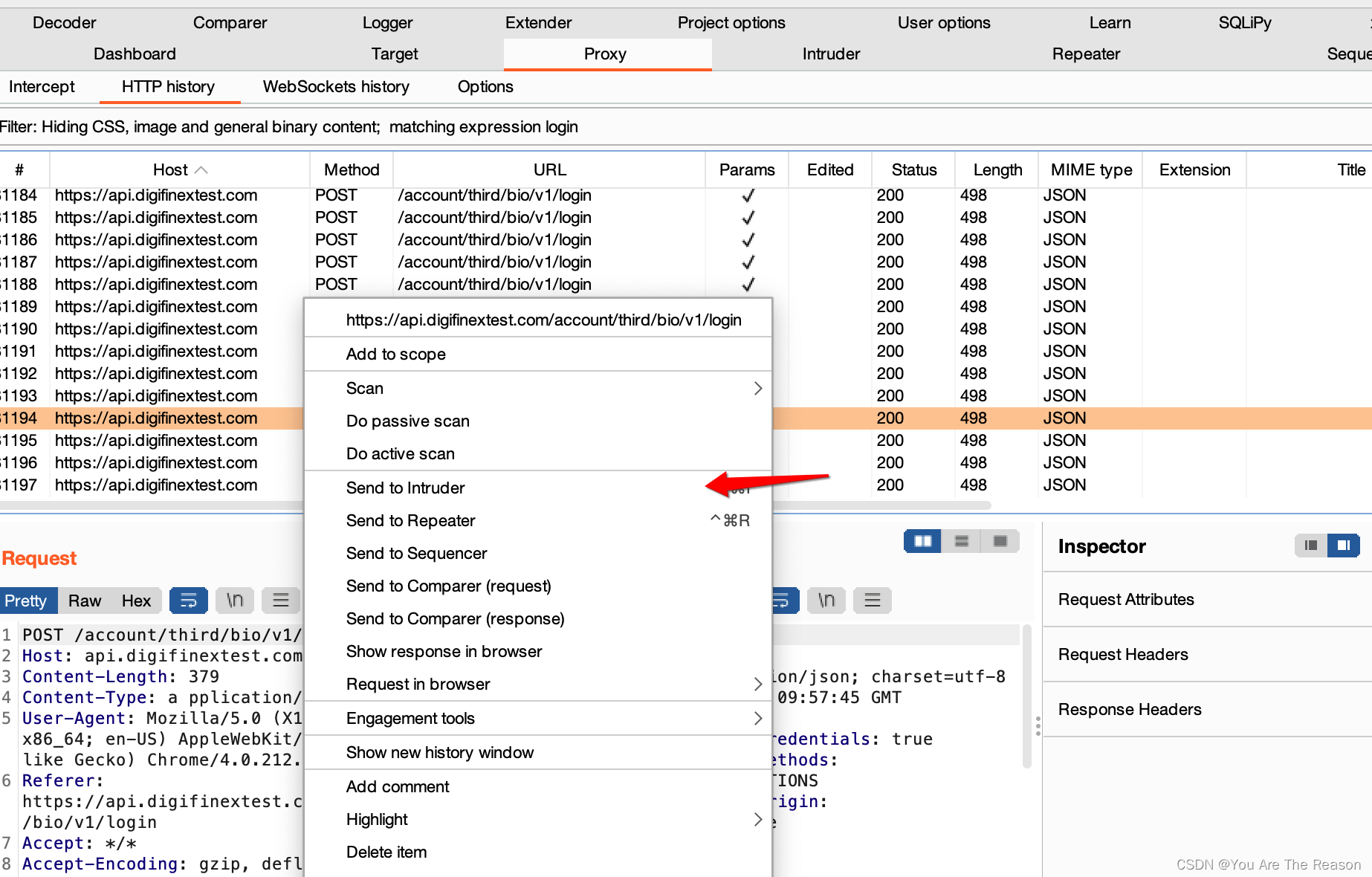The width and height of the screenshot is (1372, 877).
Task: Switch to the Dashboard tab
Action: click(x=135, y=54)
